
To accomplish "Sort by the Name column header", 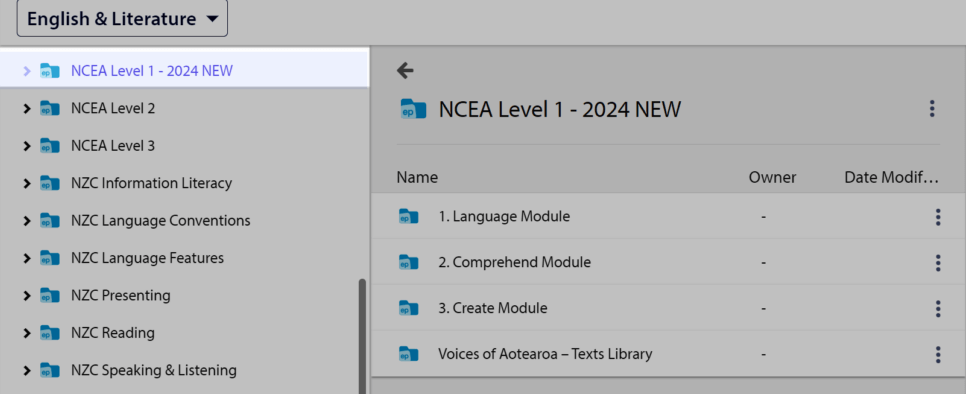I will point(417,178).
